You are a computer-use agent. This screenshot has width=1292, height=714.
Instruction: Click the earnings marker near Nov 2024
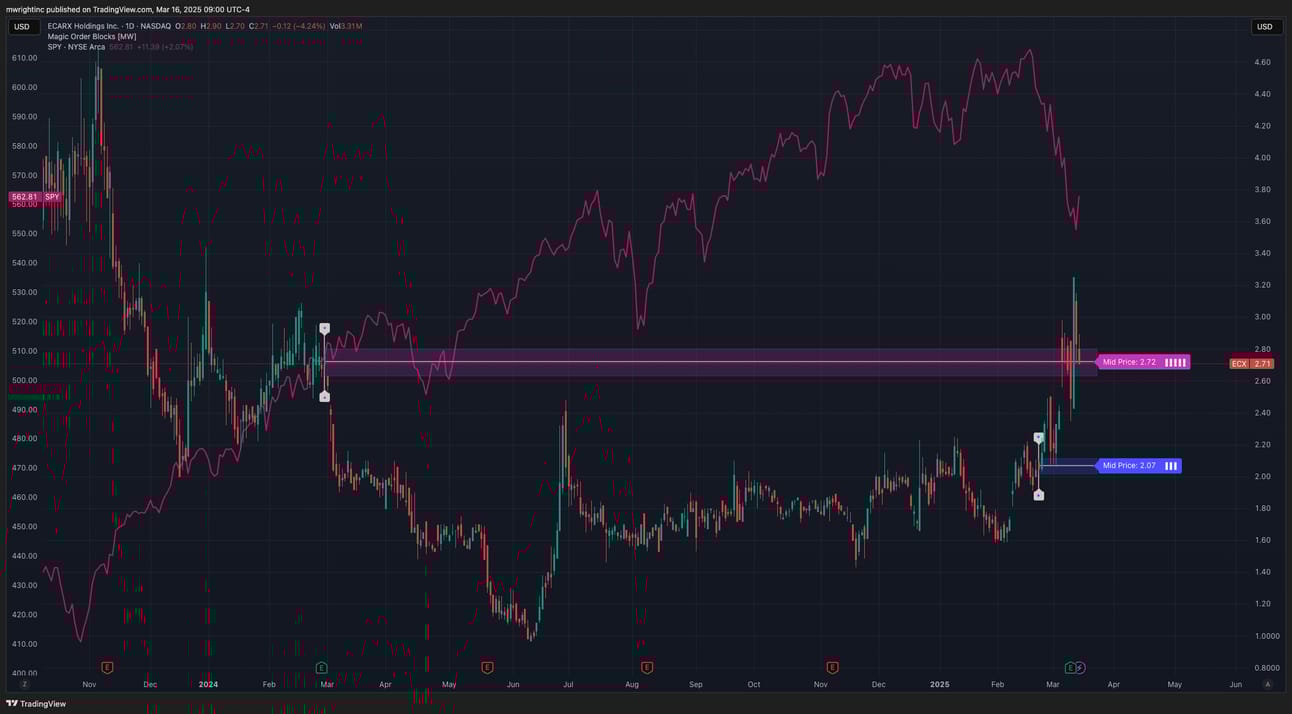pyautogui.click(x=832, y=667)
